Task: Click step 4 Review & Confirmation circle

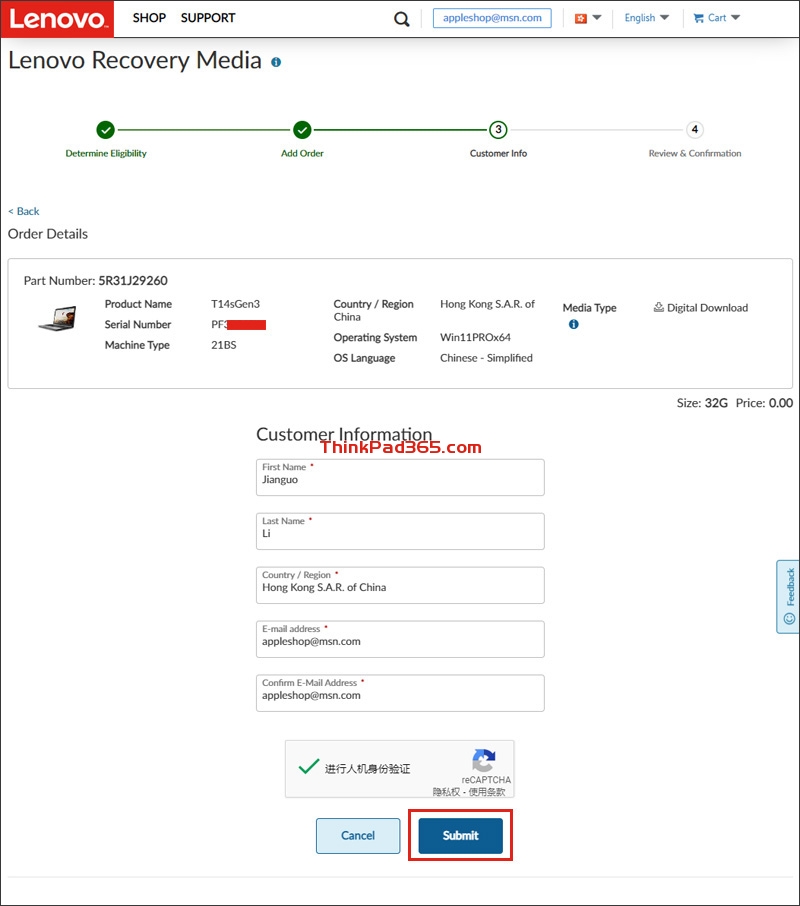Action: click(695, 129)
